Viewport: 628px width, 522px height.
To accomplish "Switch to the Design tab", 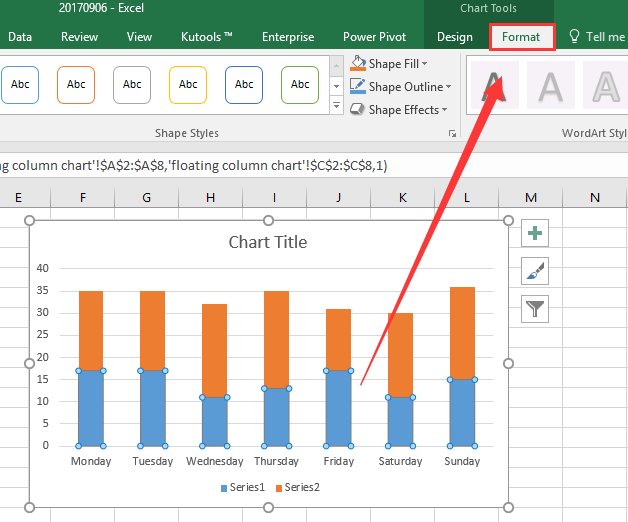I will [x=455, y=37].
